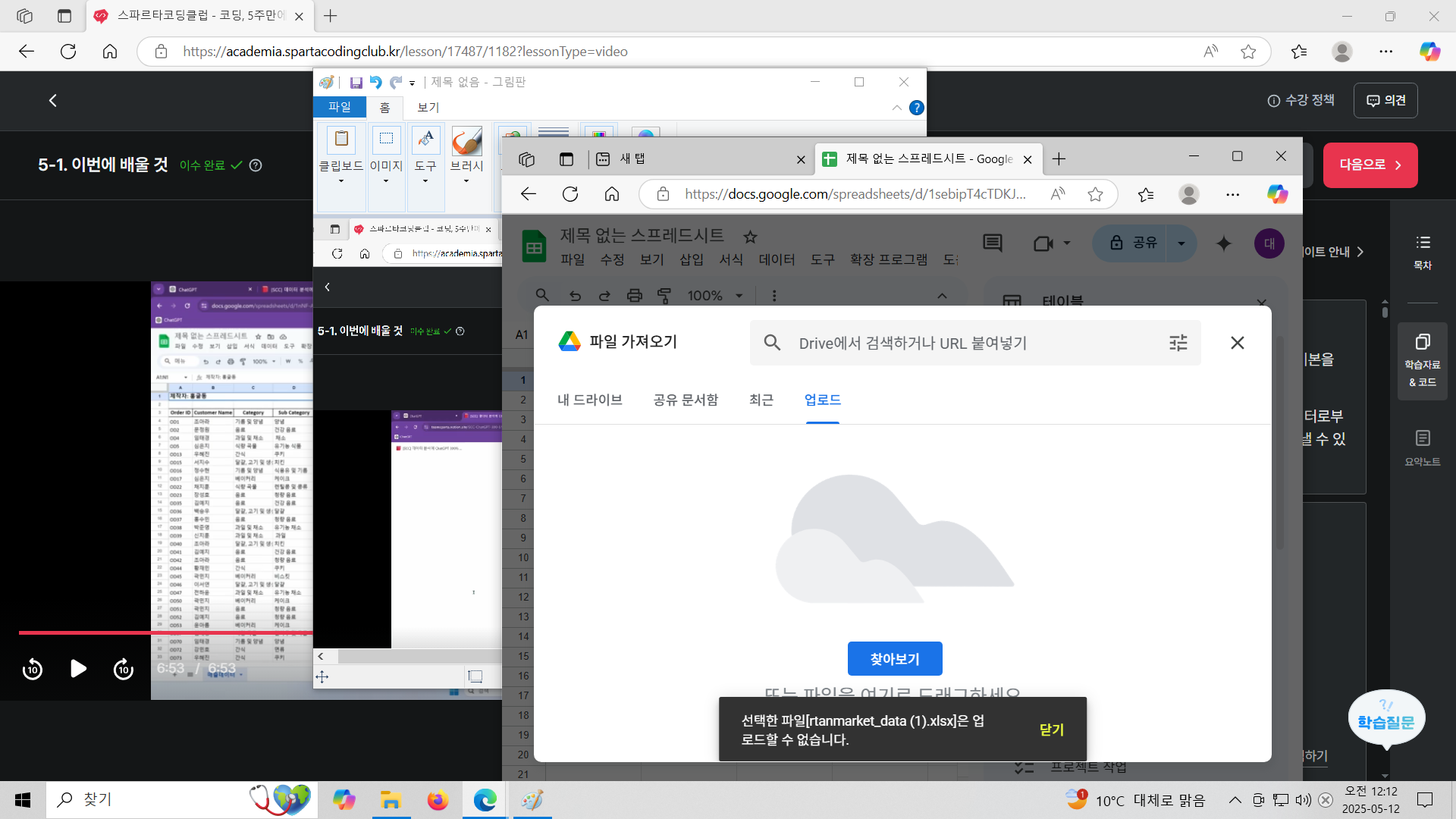The image size is (1456, 819).
Task: Rewind the lesson video 10 seconds
Action: tap(33, 670)
